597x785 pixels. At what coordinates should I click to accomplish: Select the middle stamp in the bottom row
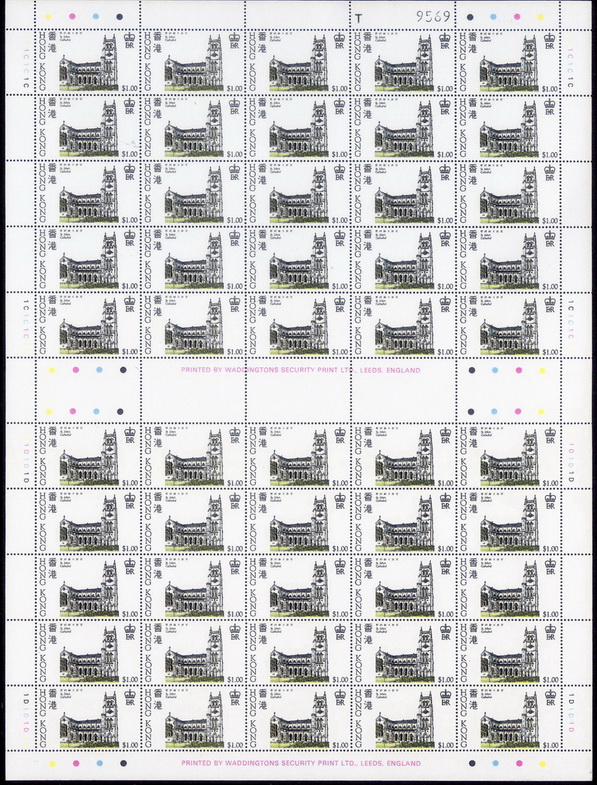(x=298, y=718)
